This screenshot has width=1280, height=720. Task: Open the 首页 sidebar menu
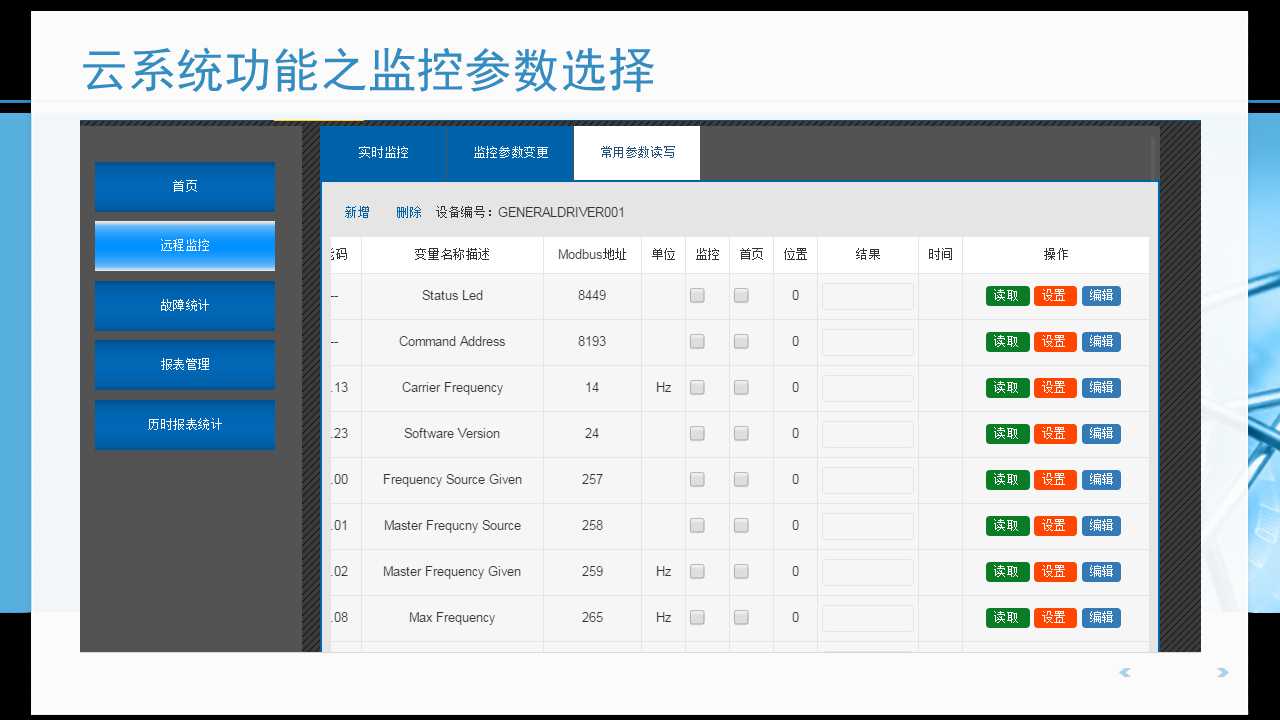185,186
